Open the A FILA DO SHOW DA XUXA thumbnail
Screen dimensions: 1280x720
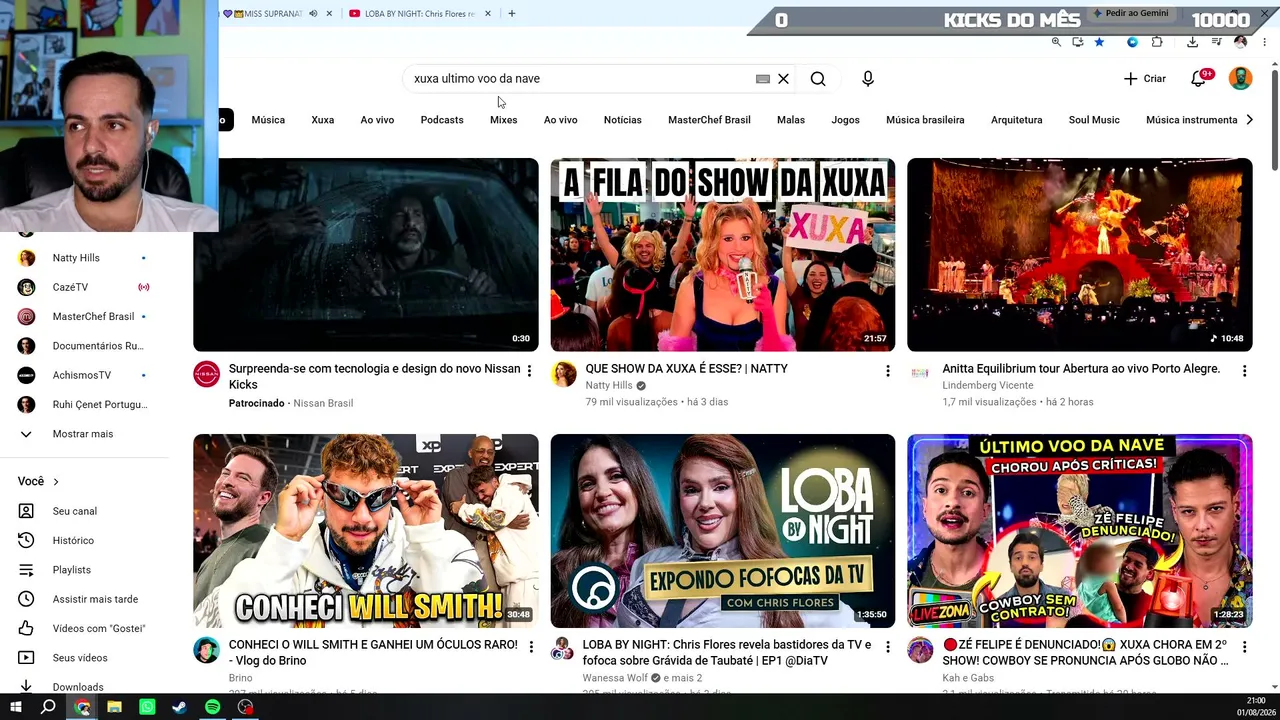click(723, 255)
